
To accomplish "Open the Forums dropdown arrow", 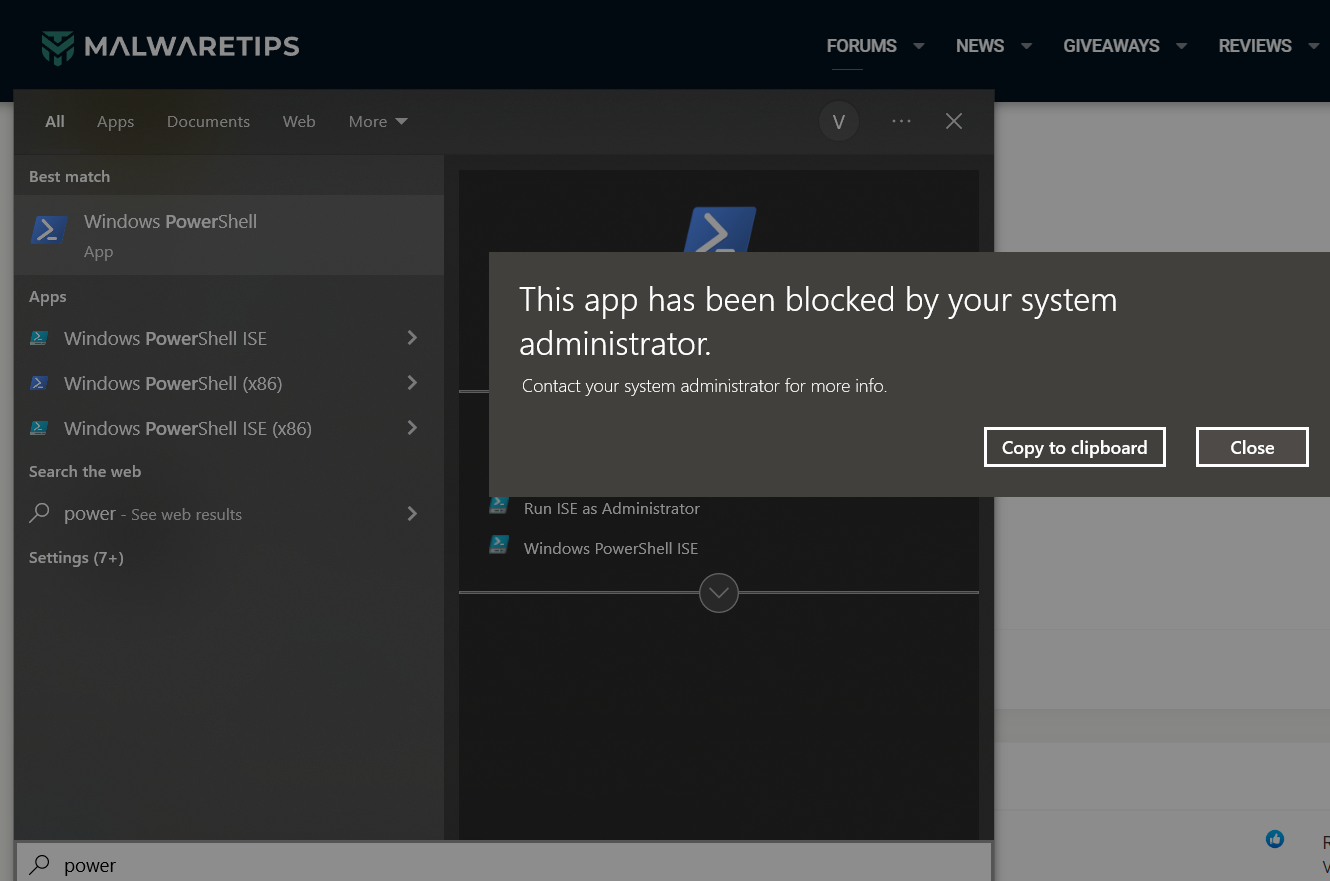I will [919, 46].
